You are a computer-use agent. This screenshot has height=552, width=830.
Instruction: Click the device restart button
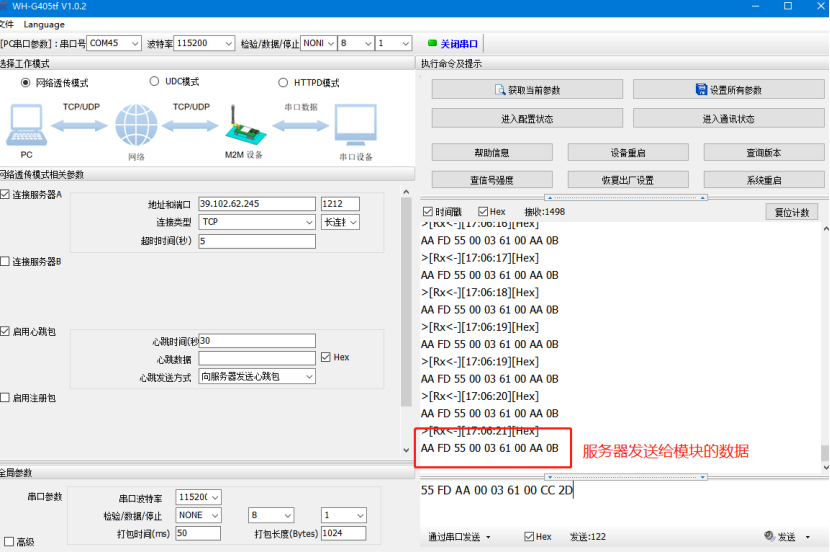tap(628, 153)
